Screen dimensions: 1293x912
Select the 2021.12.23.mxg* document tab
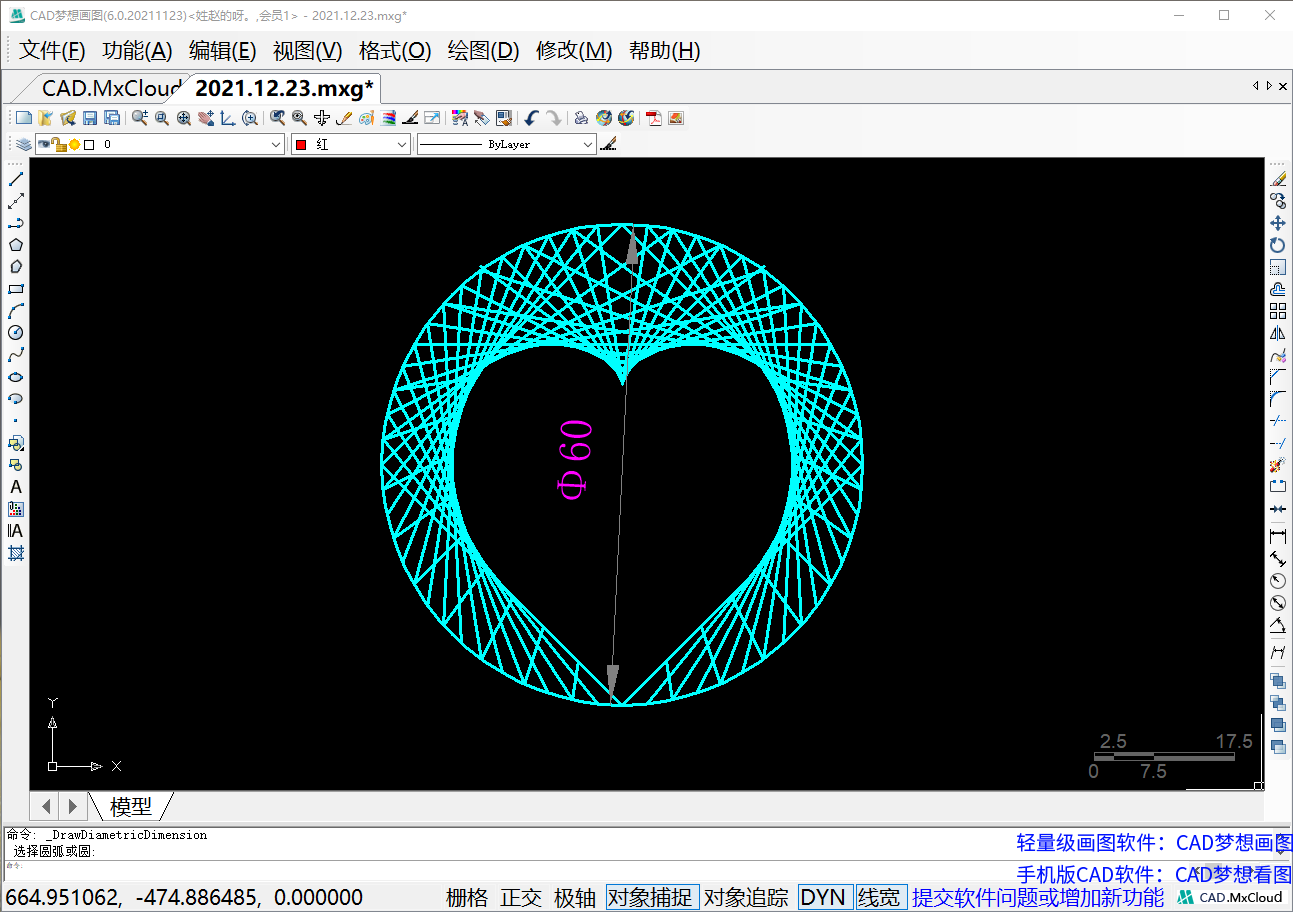pyautogui.click(x=284, y=88)
